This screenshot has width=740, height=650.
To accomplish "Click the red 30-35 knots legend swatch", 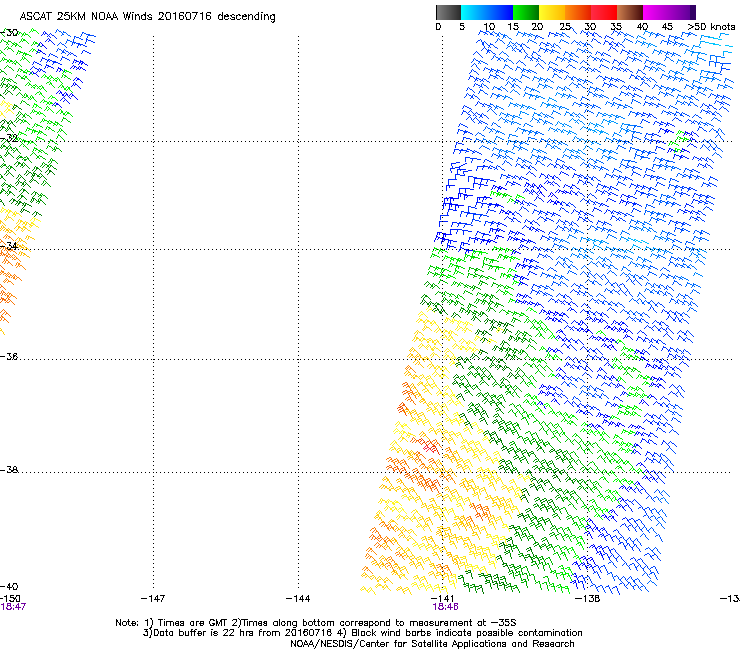I will point(604,12).
